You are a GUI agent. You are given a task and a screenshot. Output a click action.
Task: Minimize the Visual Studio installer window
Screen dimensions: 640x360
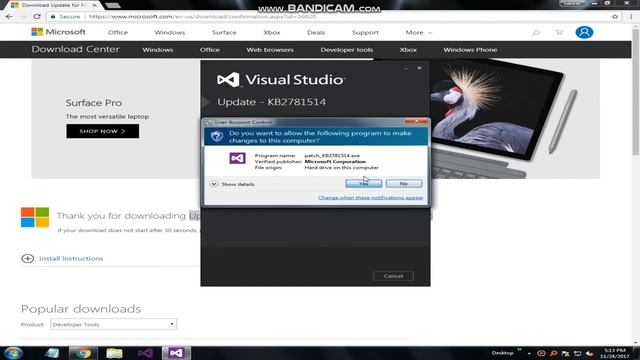click(406, 68)
